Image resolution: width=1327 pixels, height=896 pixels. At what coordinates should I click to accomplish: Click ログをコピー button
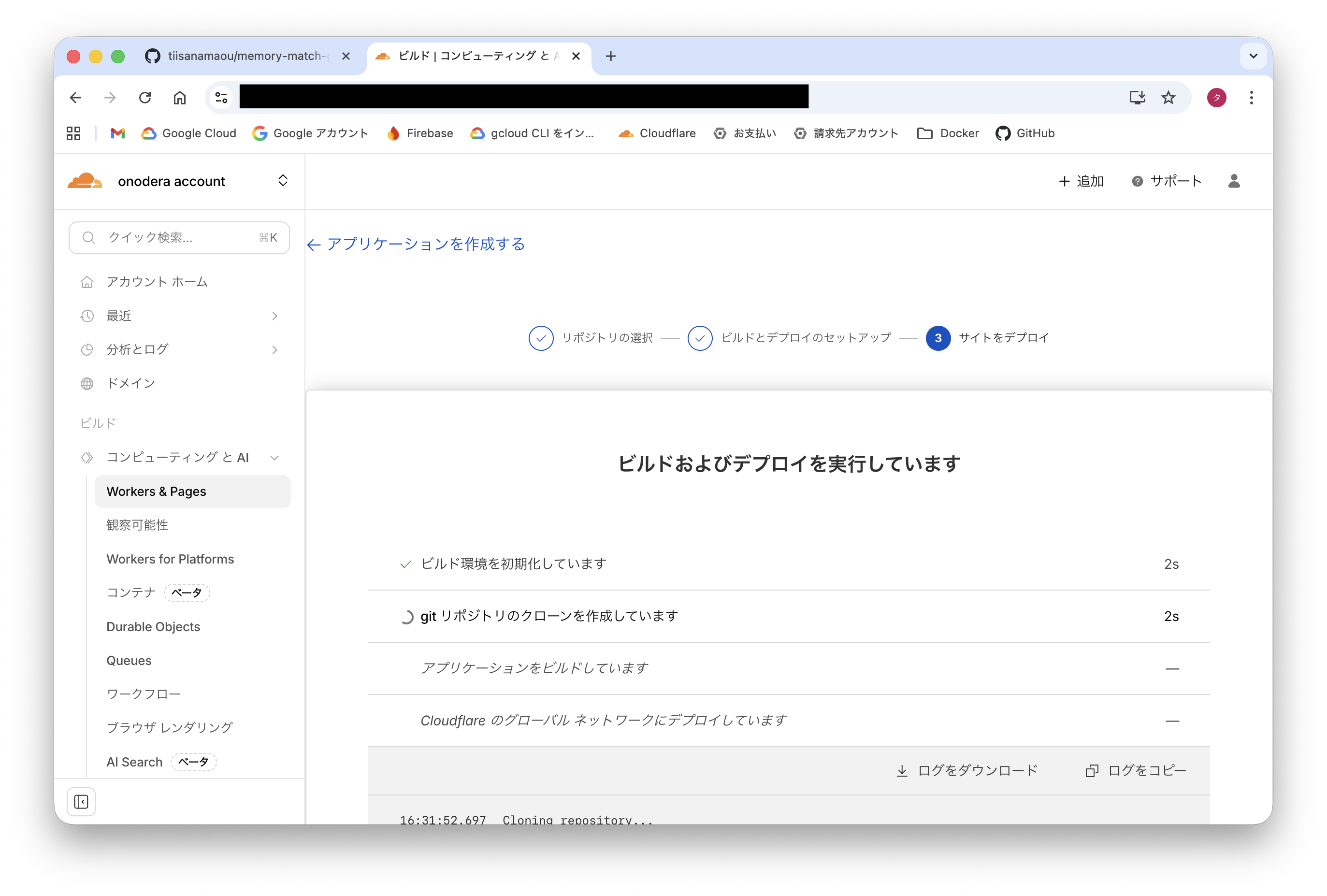pyautogui.click(x=1136, y=770)
